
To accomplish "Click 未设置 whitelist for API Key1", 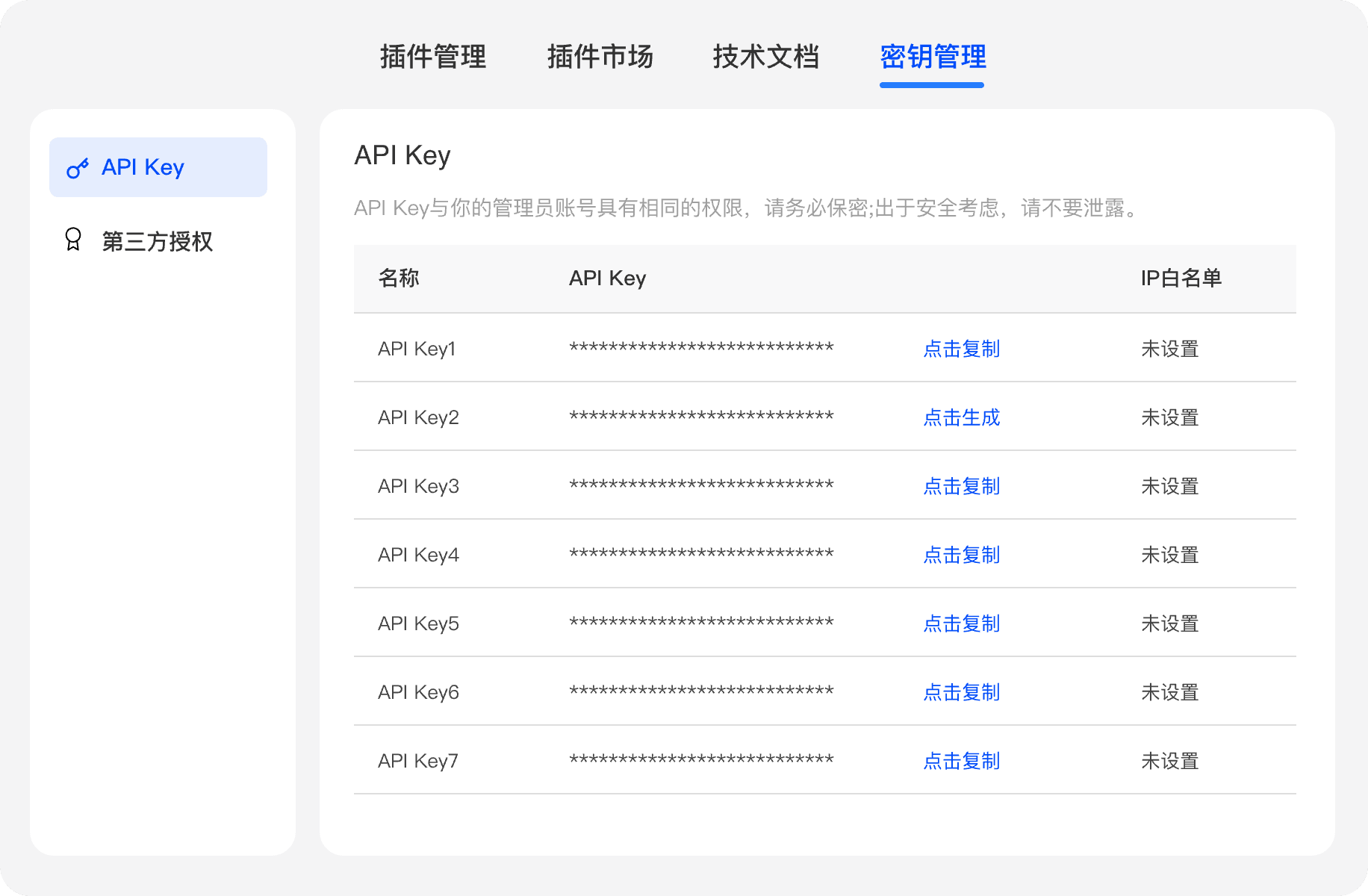I will [1169, 349].
